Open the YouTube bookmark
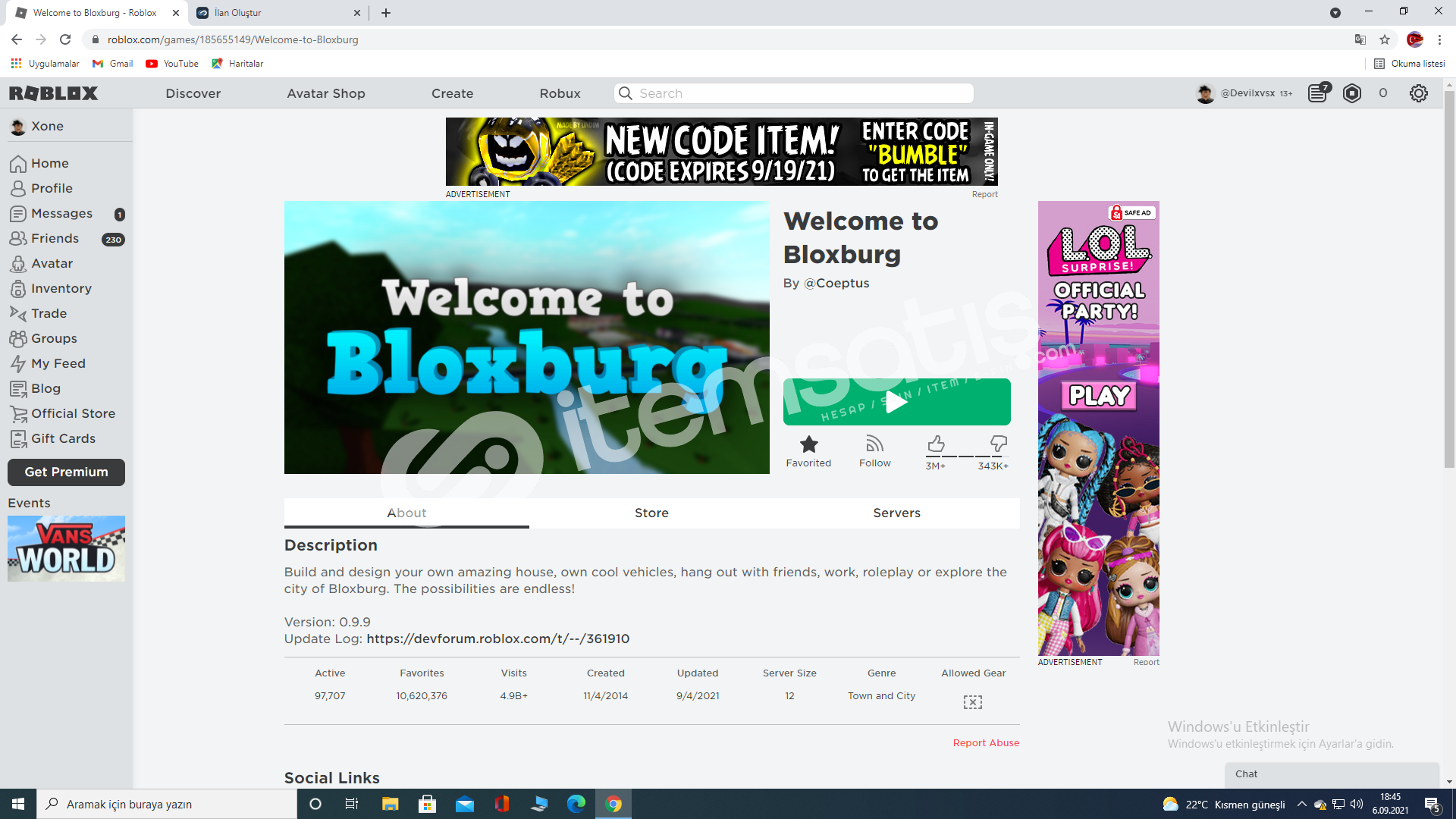This screenshot has height=819, width=1456. point(172,64)
